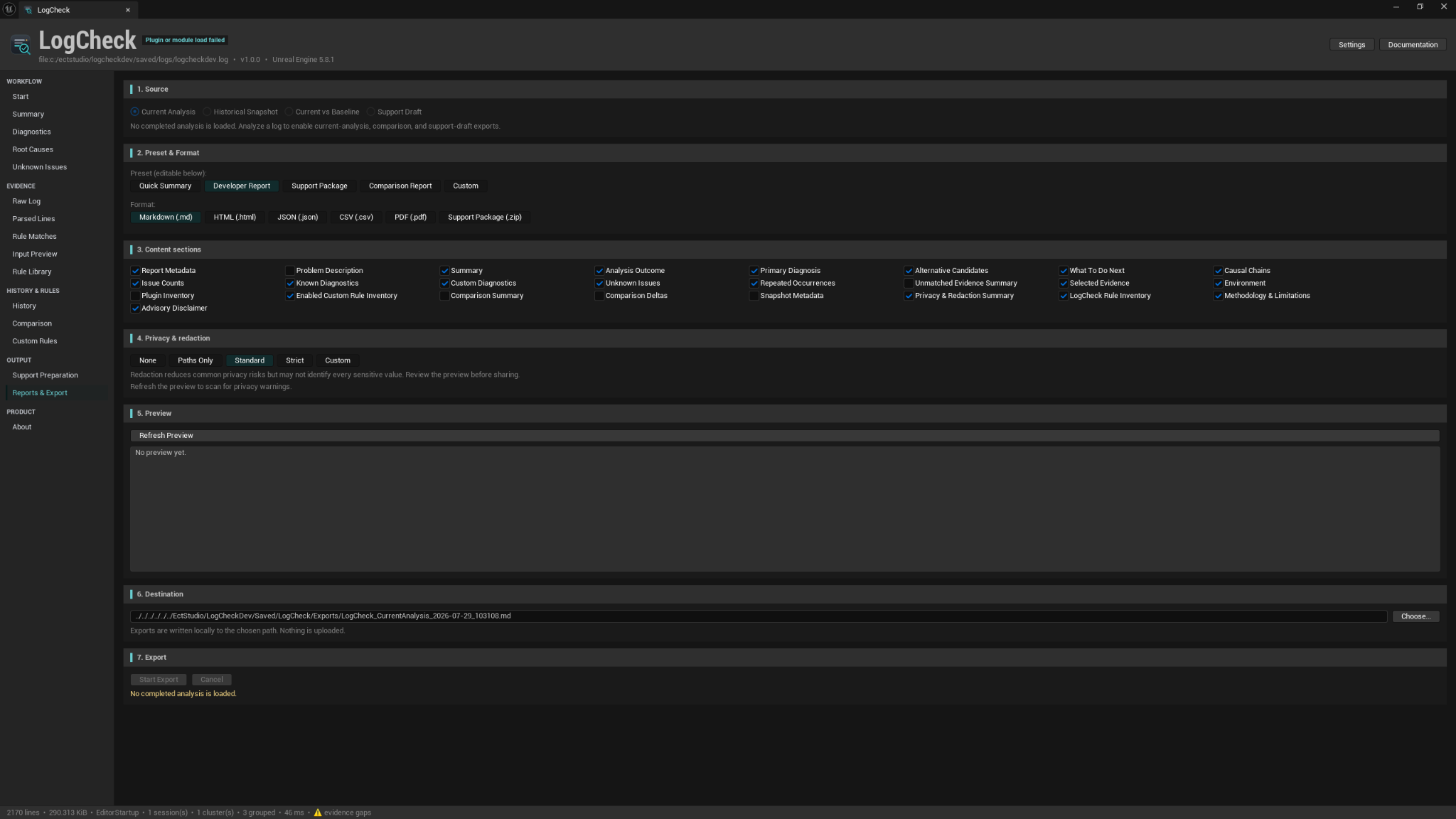Uncheck the Report Metadata checkbox
The height and width of the screenshot is (819, 1456).
click(x=135, y=271)
